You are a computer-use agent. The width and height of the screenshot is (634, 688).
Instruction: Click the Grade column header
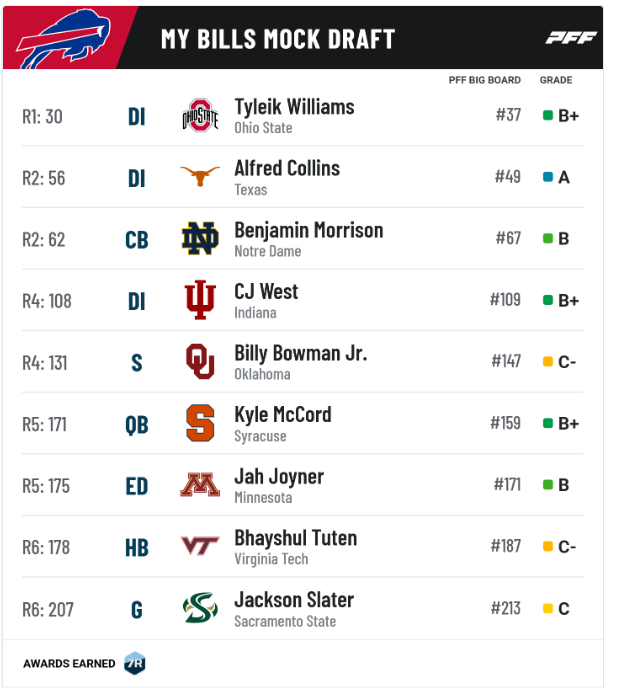(x=556, y=80)
